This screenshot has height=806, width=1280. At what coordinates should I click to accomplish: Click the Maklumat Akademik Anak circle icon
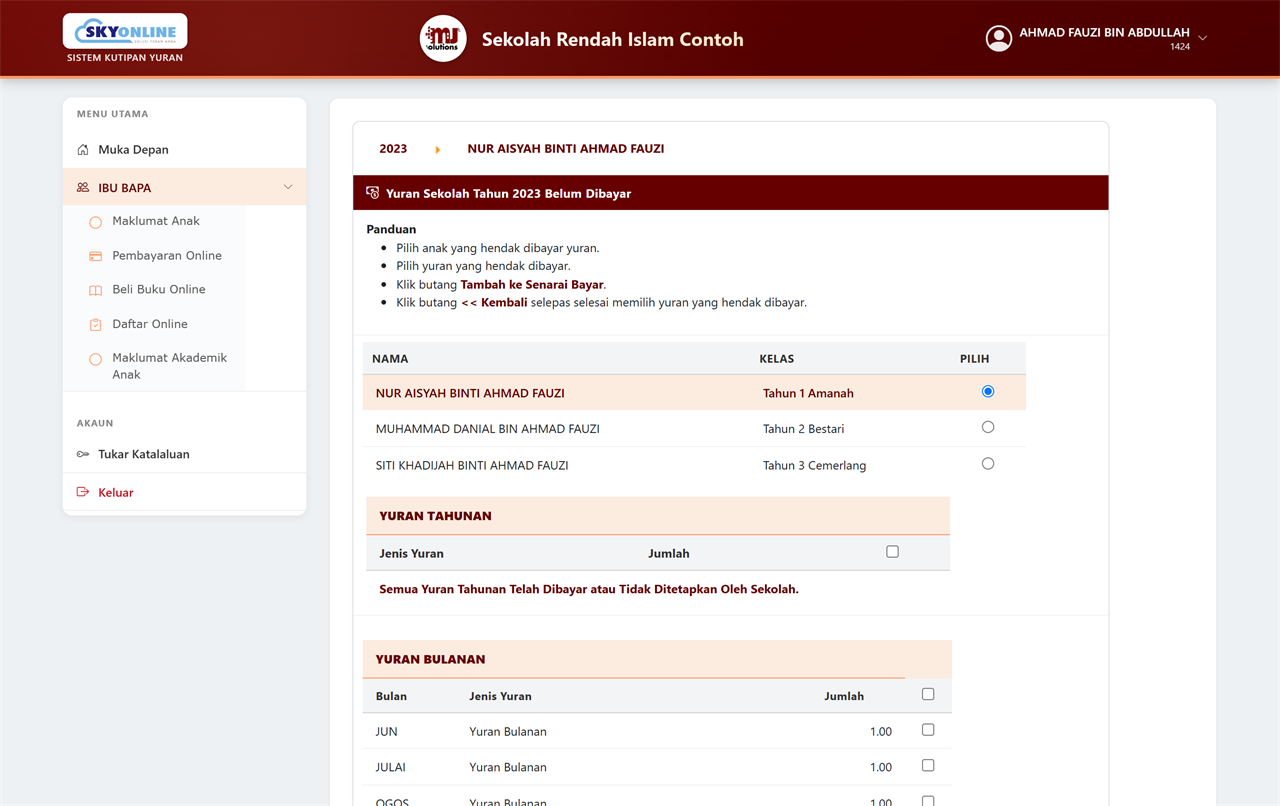pyautogui.click(x=96, y=359)
